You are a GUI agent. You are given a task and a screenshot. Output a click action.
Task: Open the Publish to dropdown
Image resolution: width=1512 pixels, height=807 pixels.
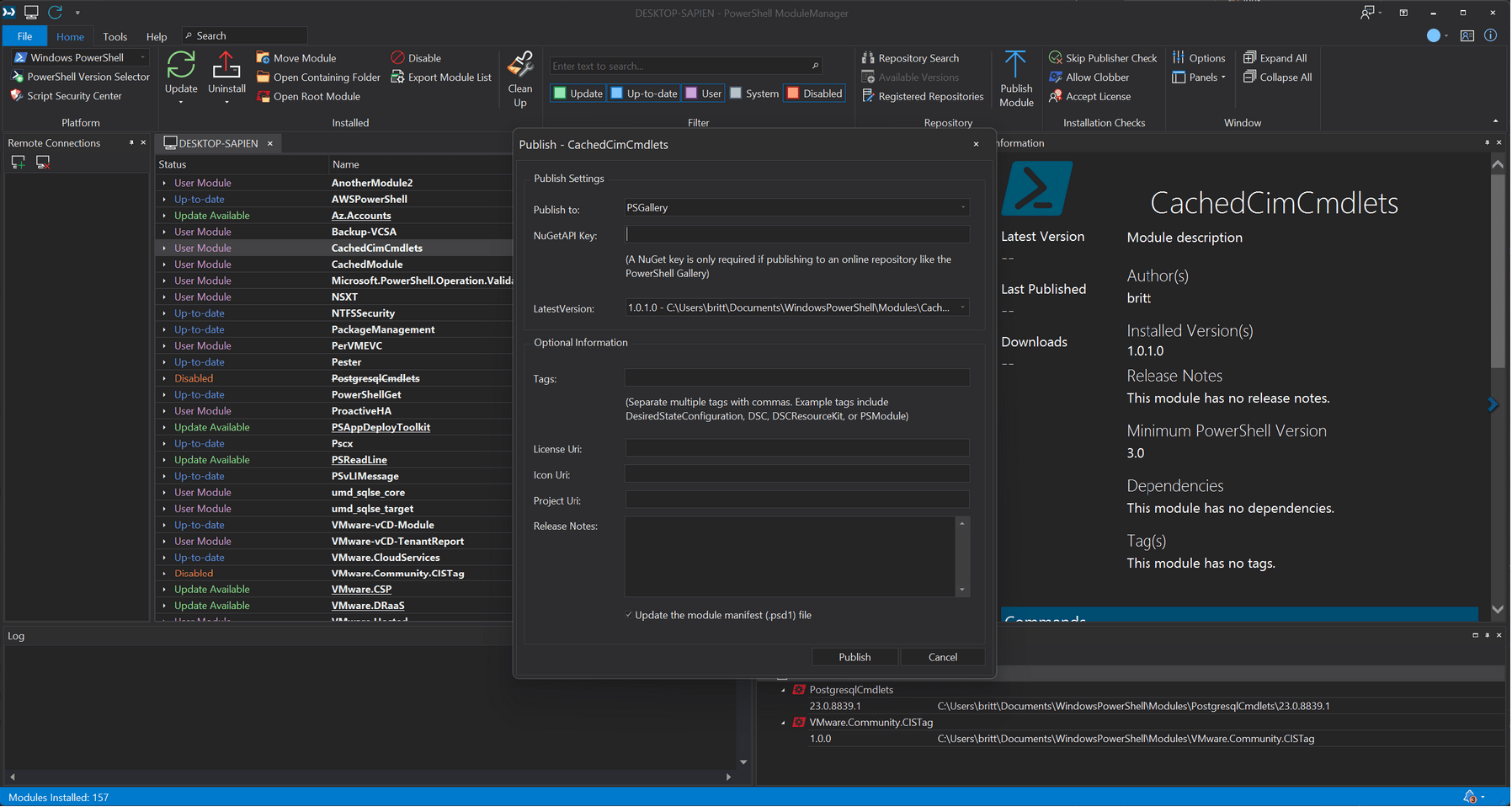coord(963,208)
